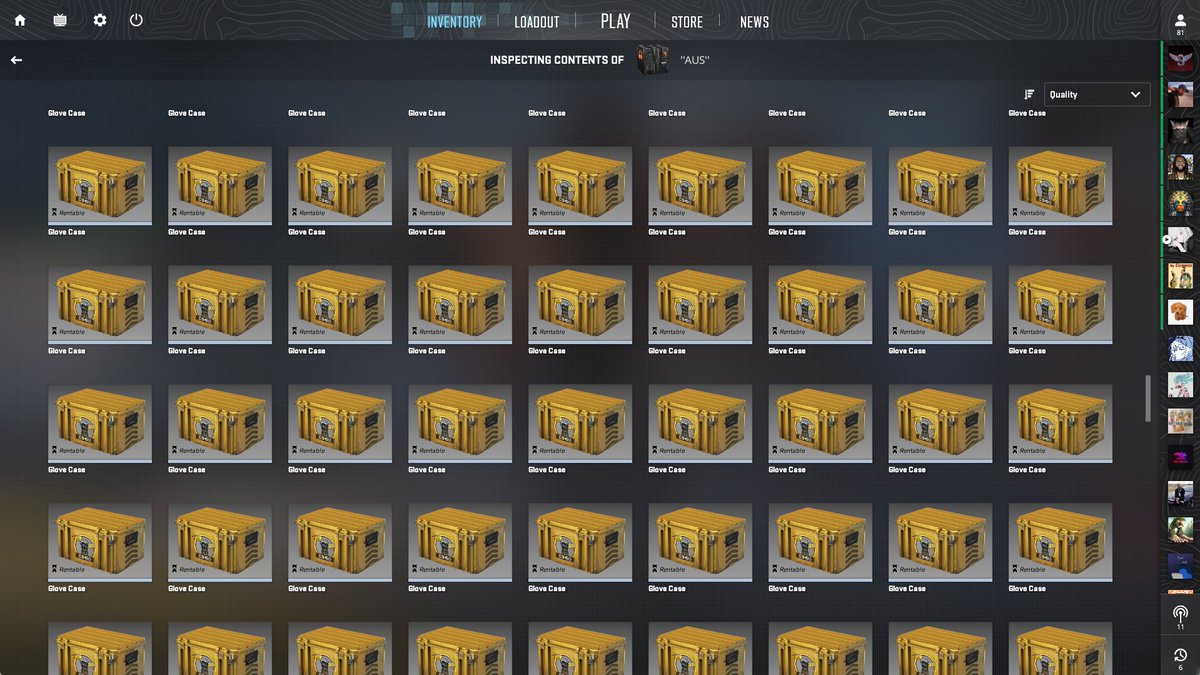
Task: Open the broadcast icon showing 11
Action: [x=1180, y=616]
